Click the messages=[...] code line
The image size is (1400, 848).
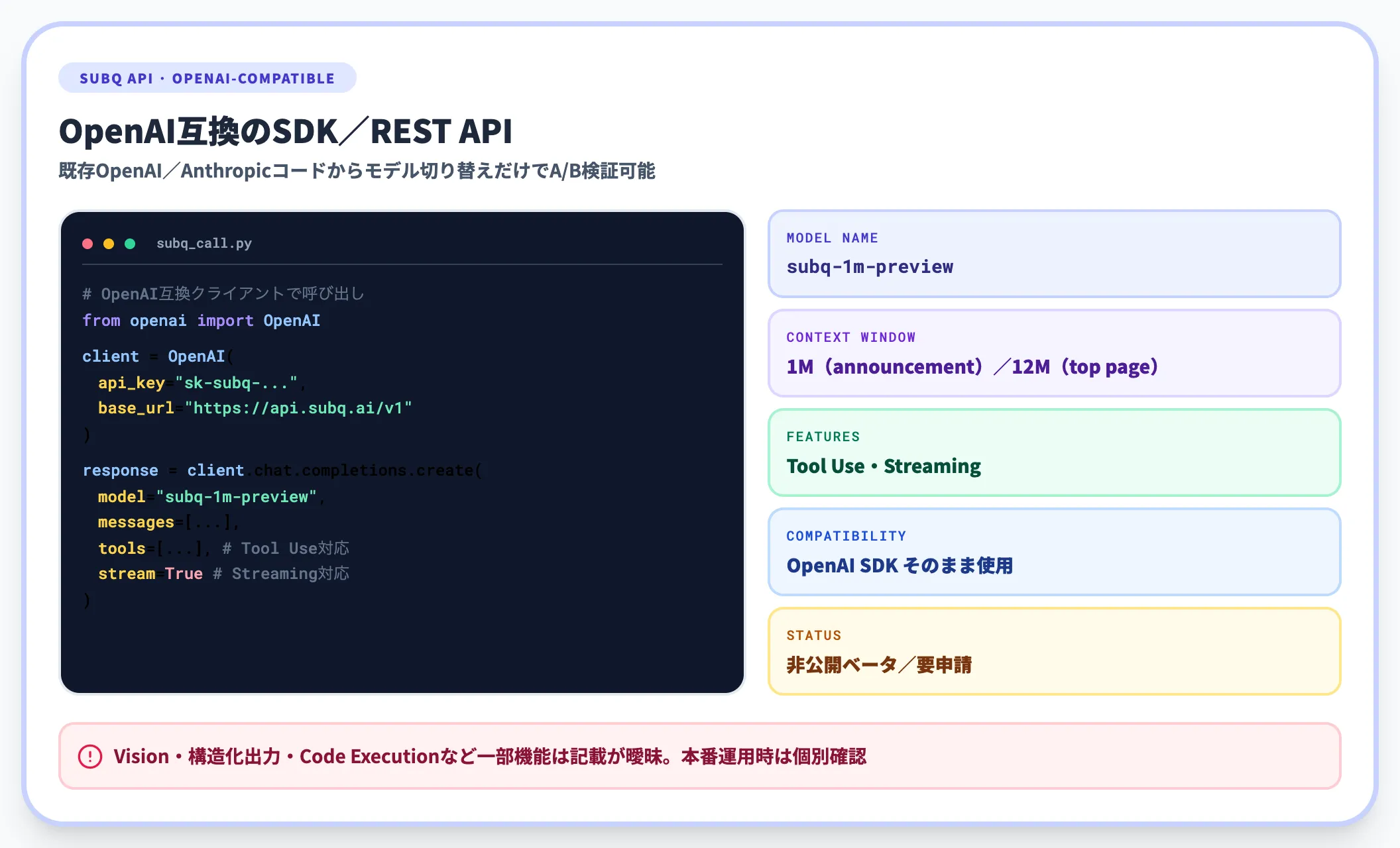(x=168, y=523)
